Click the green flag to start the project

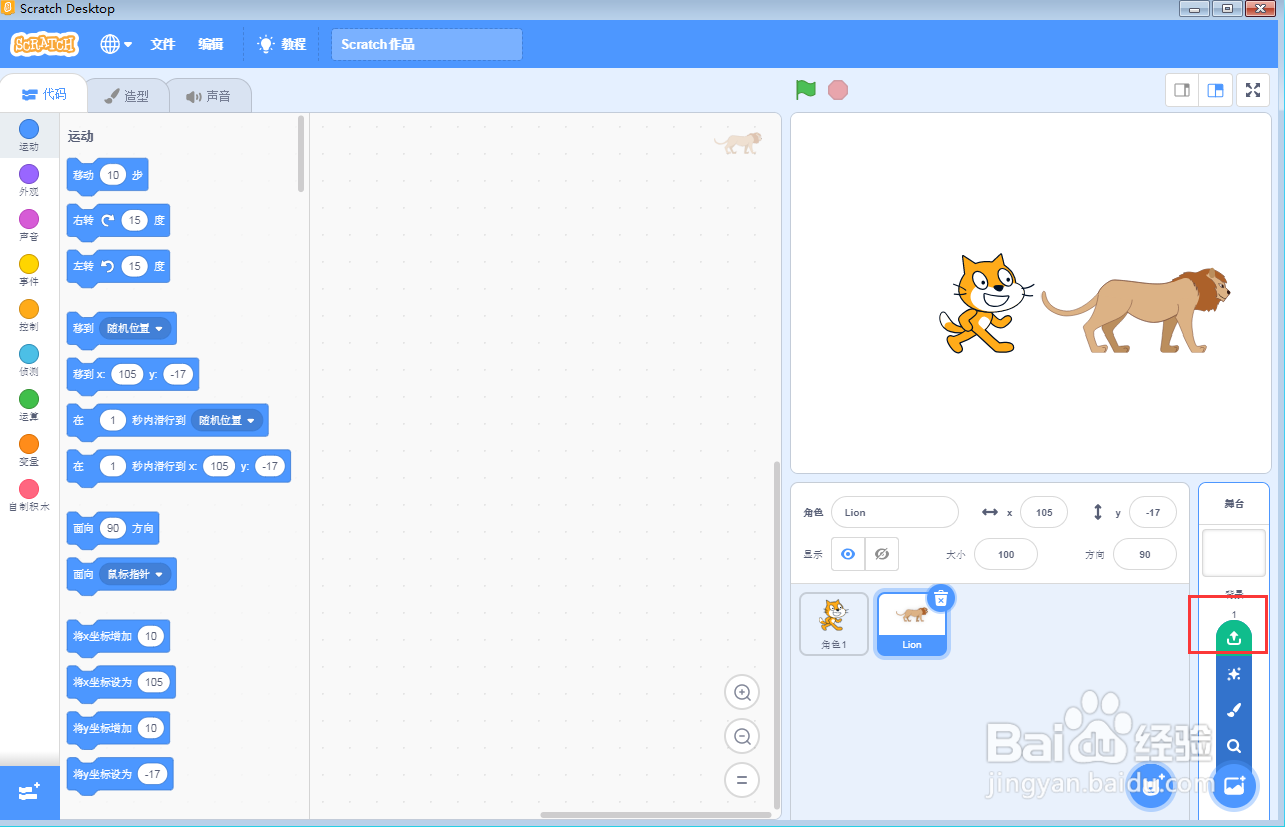[x=804, y=89]
